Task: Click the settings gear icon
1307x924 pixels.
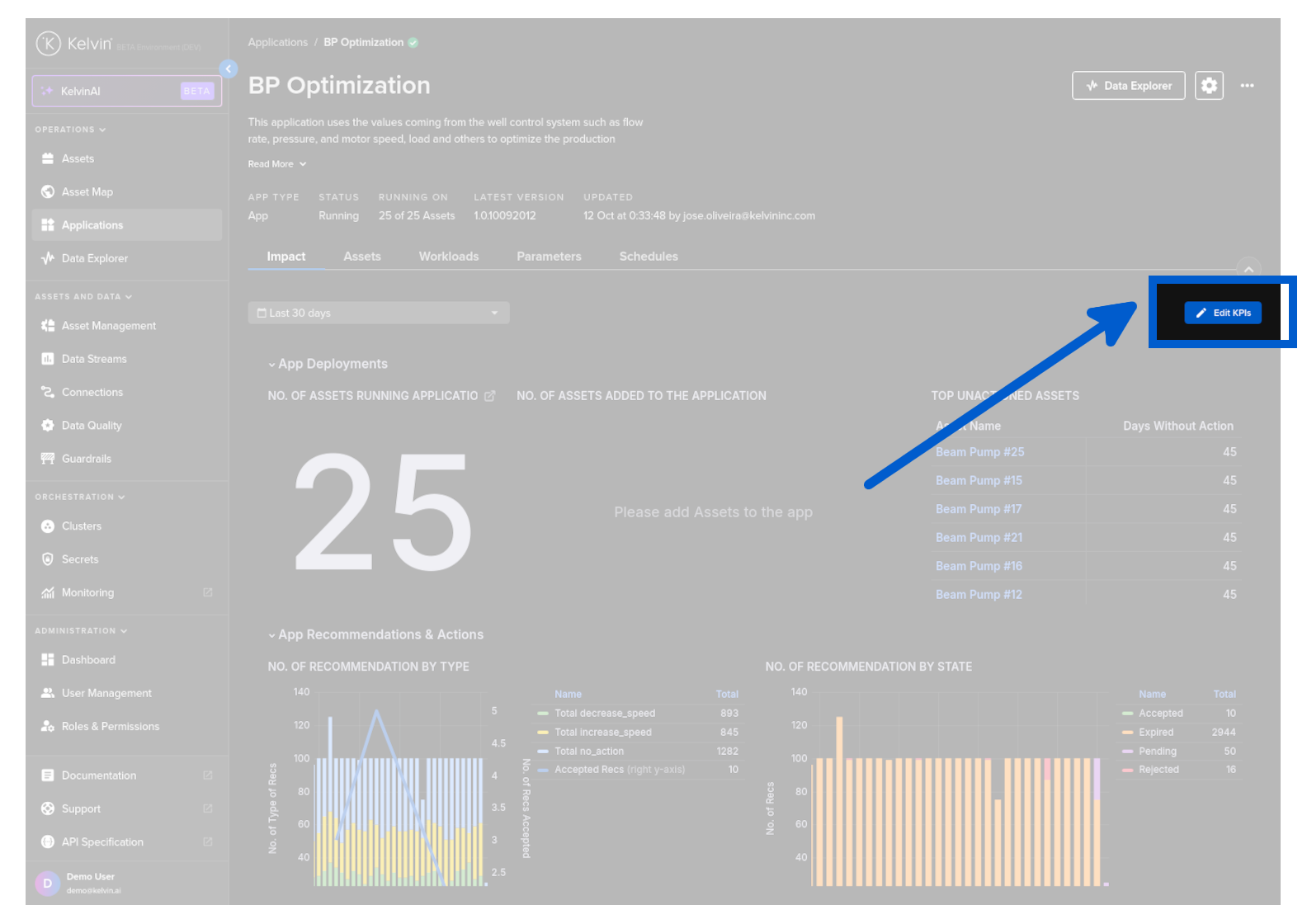Action: tap(1208, 86)
